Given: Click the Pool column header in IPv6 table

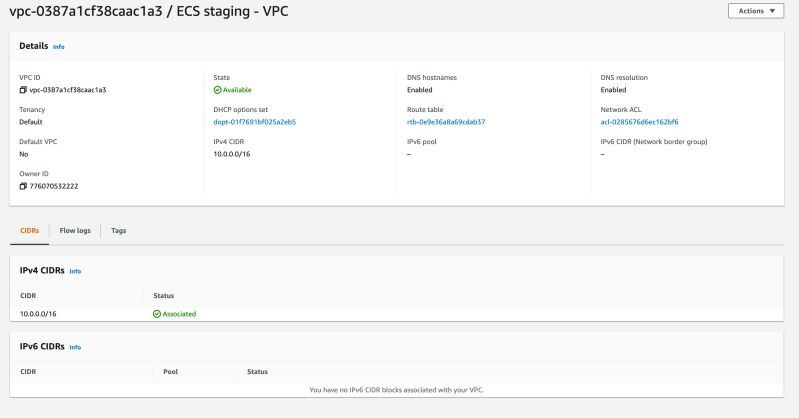Looking at the screenshot, I should coord(171,372).
